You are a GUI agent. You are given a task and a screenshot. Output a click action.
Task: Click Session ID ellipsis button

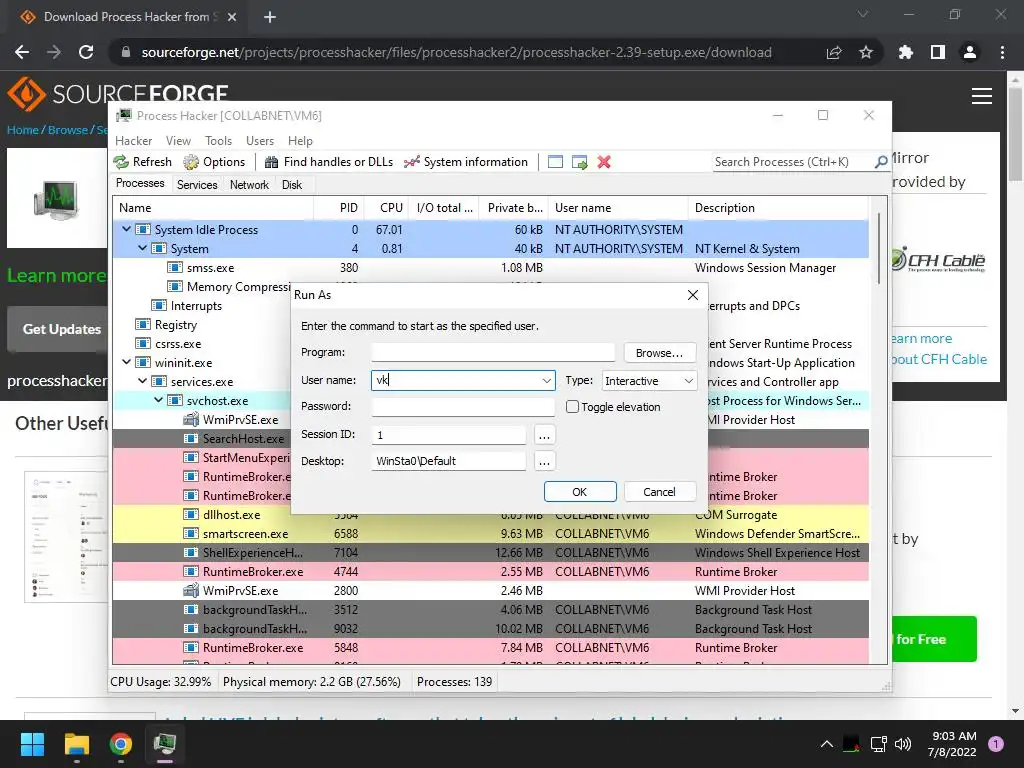click(x=544, y=435)
